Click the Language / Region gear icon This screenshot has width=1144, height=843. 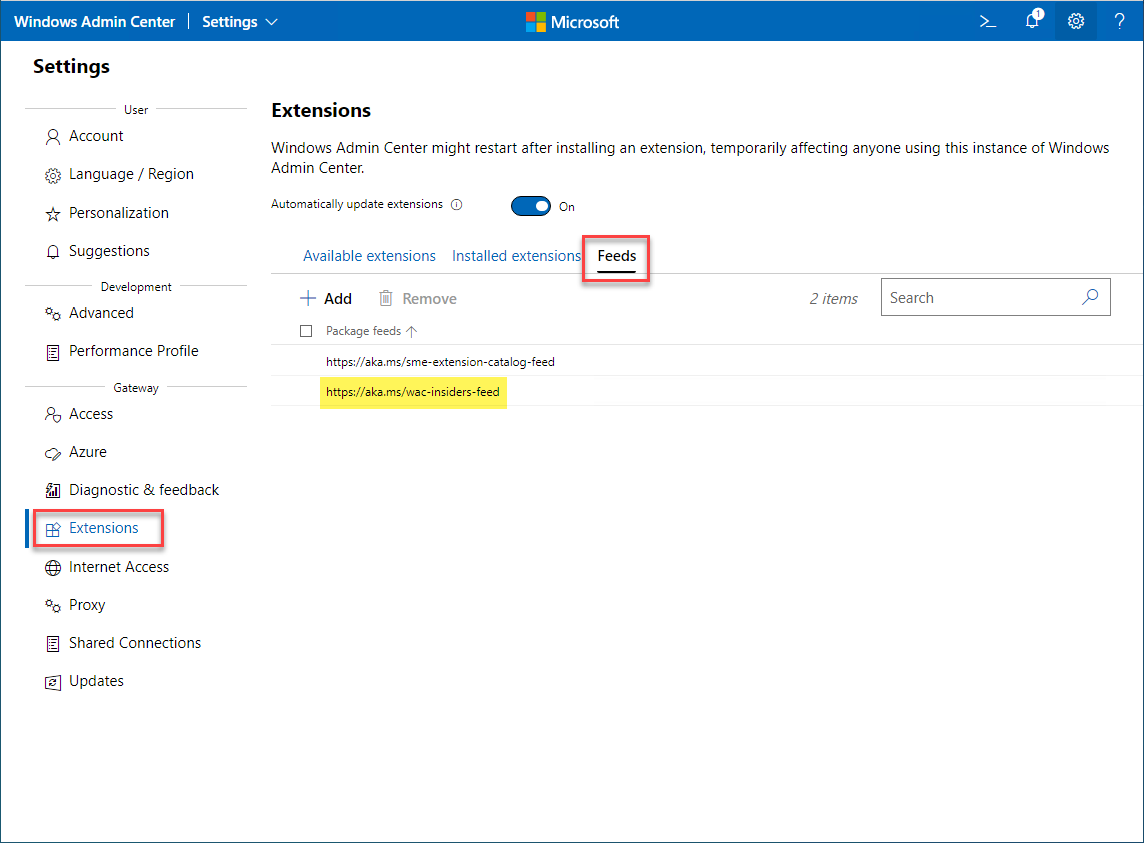[x=53, y=175]
